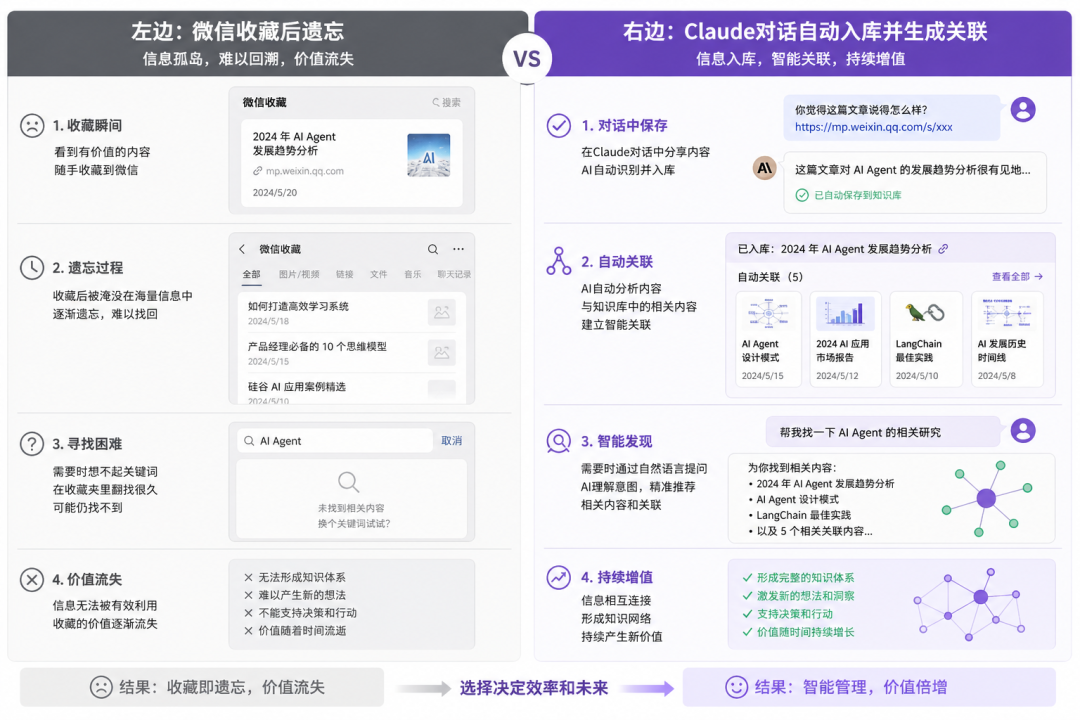The image size is (1080, 720).
Task: Click the magnifier chat icon beside 智能发现
Action: point(559,440)
